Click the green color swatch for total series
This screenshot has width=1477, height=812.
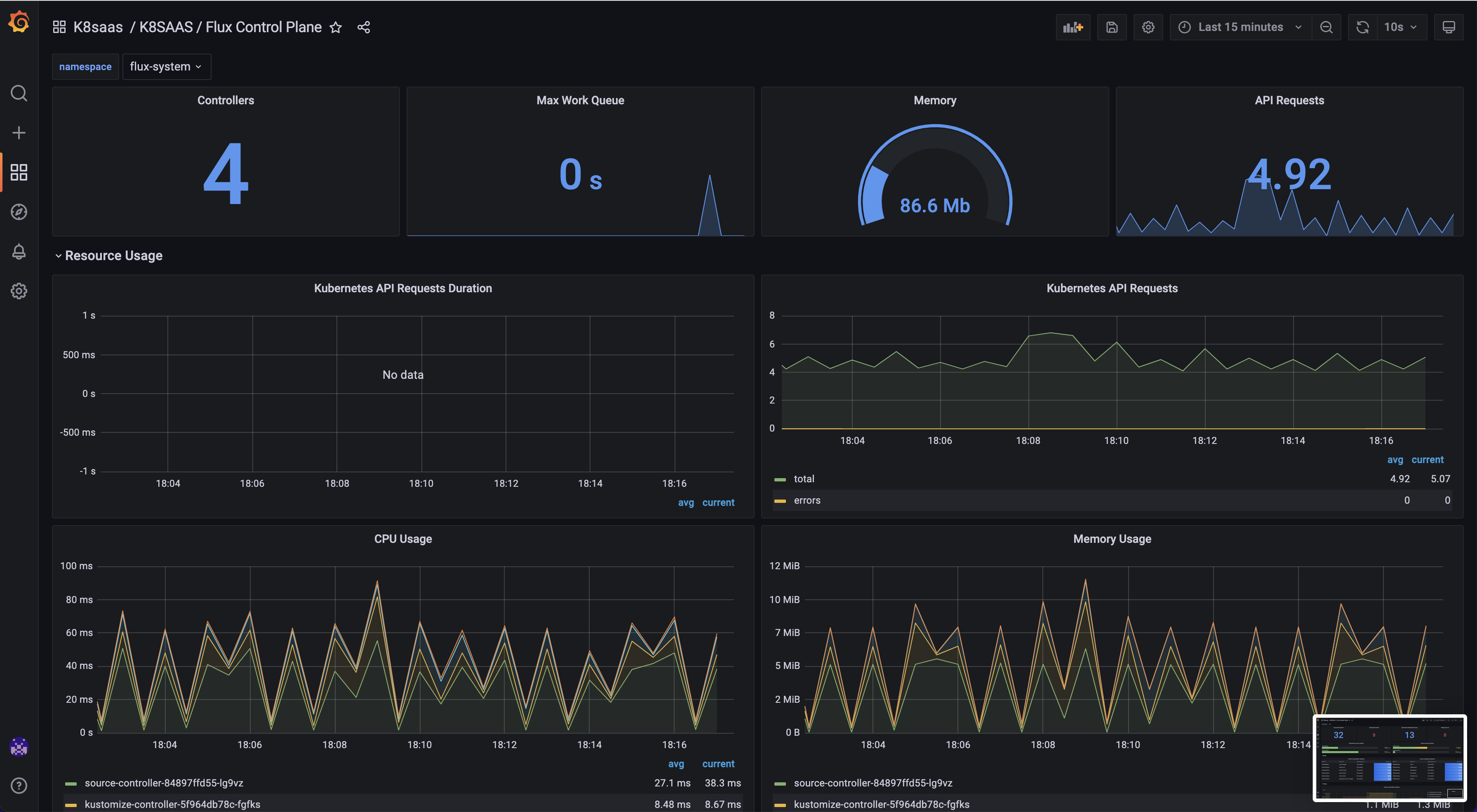[x=780, y=480]
